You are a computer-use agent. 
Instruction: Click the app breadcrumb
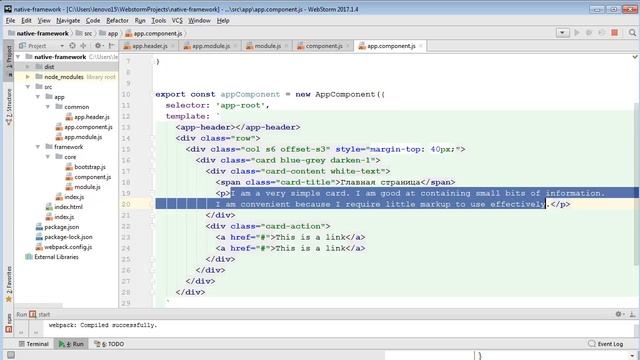tap(109, 33)
